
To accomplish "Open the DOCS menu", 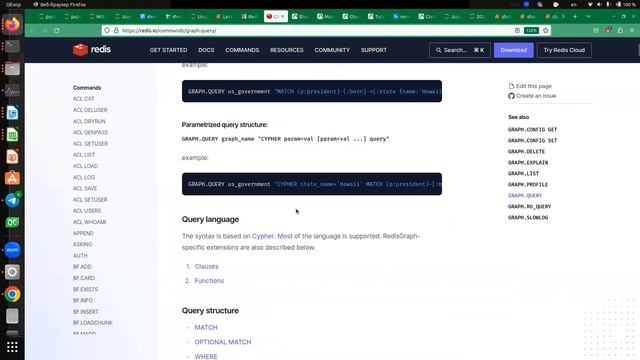I will (x=206, y=50).
